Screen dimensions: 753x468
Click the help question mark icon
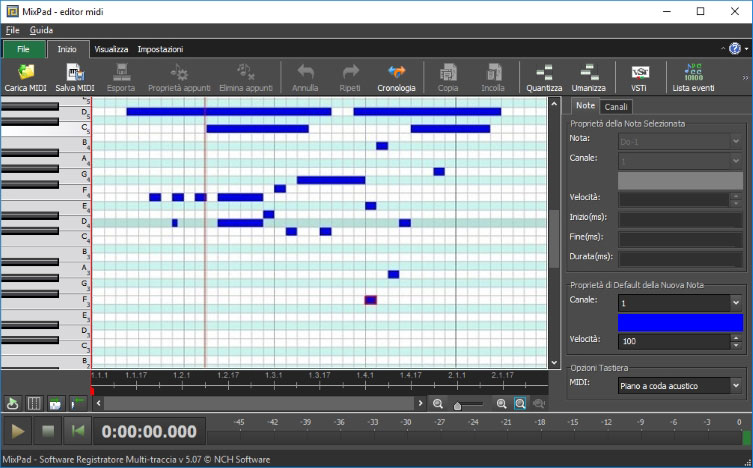pos(735,48)
